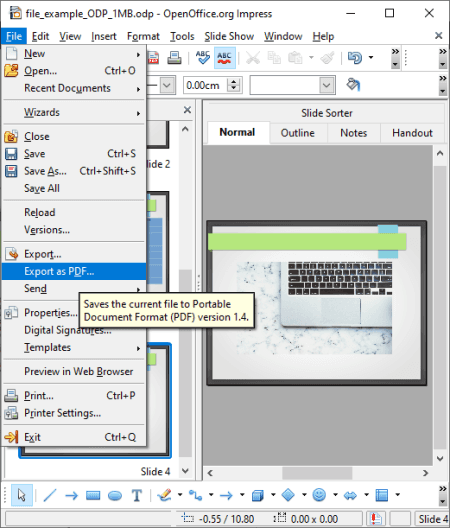
Task: Select the Block Arrows tool
Action: [x=350, y=495]
